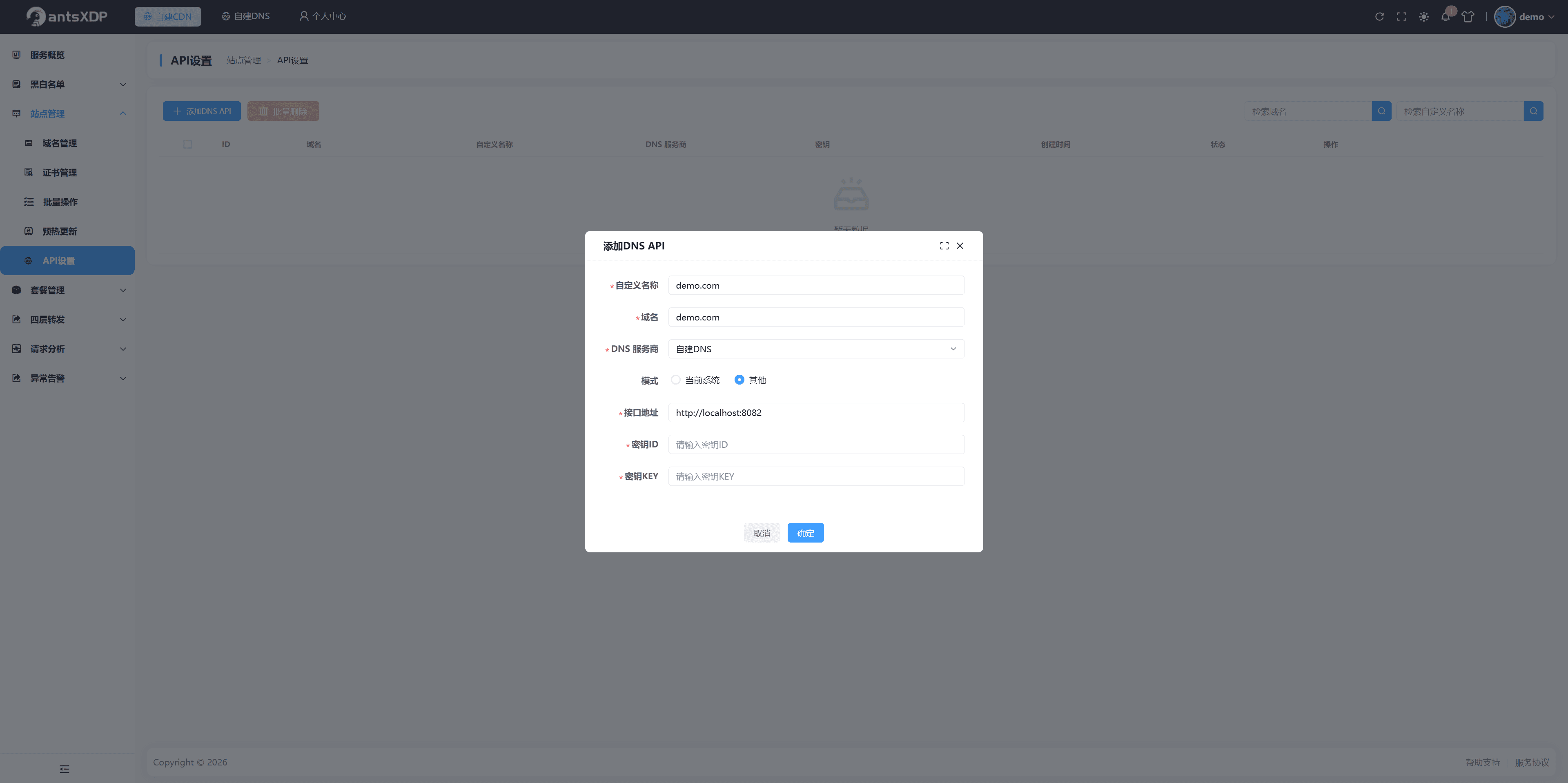Open the DNS 服务商 dropdown
The width and height of the screenshot is (1568, 783).
pyautogui.click(x=816, y=349)
